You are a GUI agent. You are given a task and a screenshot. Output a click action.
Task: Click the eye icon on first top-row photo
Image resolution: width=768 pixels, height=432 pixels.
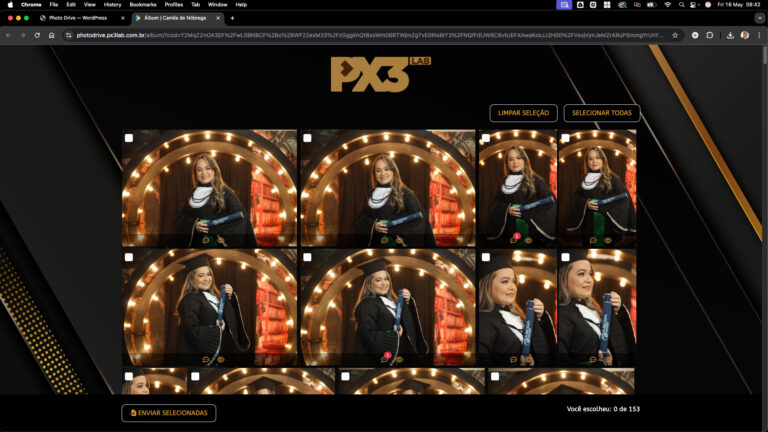click(x=221, y=240)
